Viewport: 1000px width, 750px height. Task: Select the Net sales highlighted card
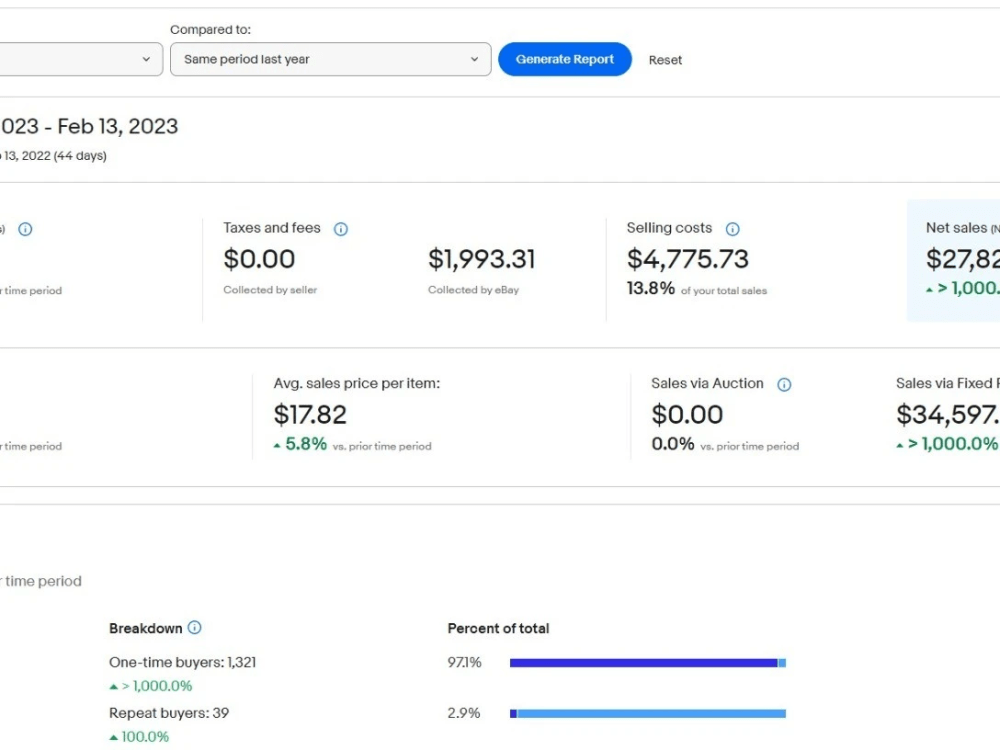[x=953, y=260]
